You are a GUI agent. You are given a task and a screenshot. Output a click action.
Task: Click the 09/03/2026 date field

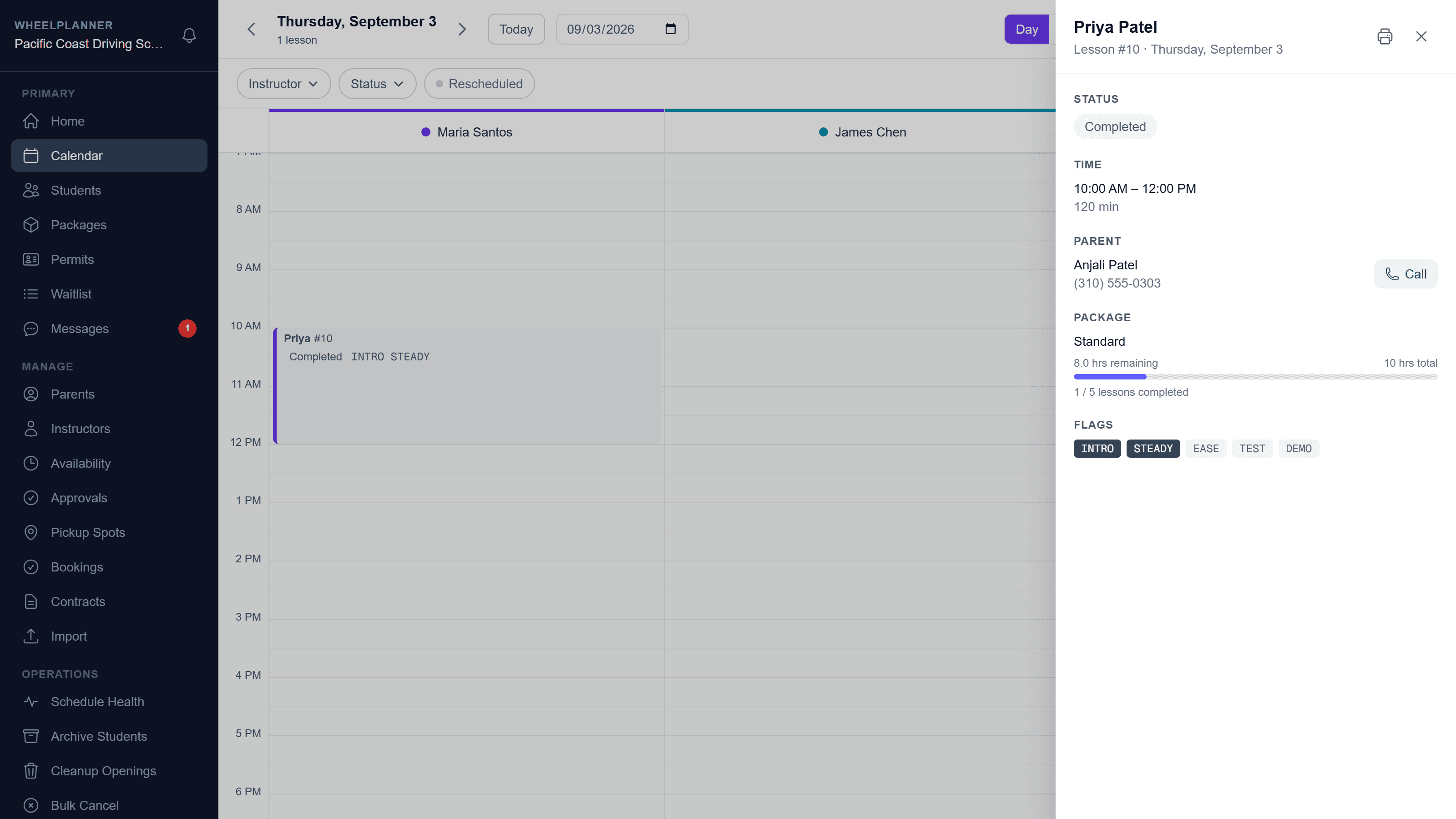622,29
